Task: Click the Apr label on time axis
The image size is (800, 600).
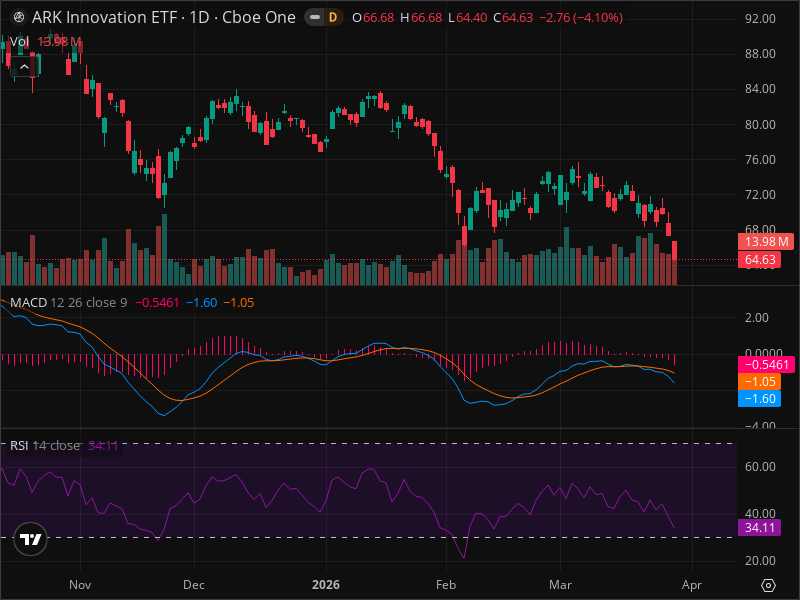Action: (692, 585)
